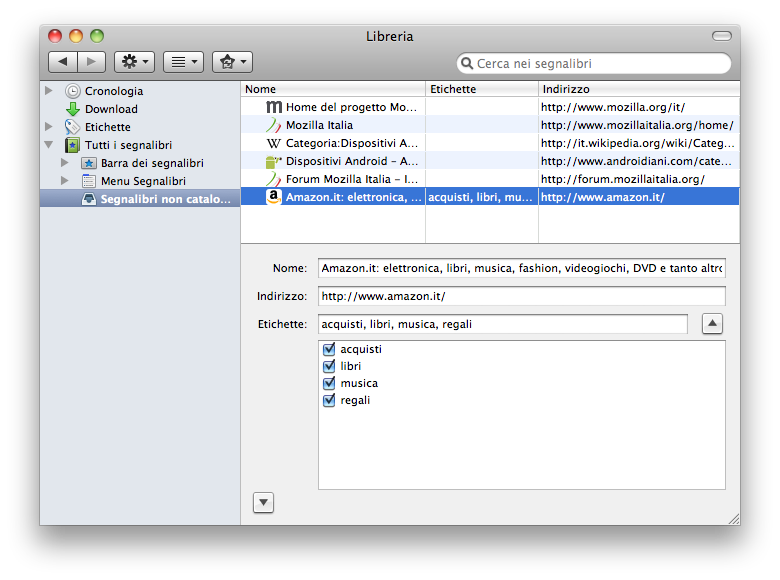Click the Cronologia clock icon
The image size is (780, 580).
click(x=73, y=91)
